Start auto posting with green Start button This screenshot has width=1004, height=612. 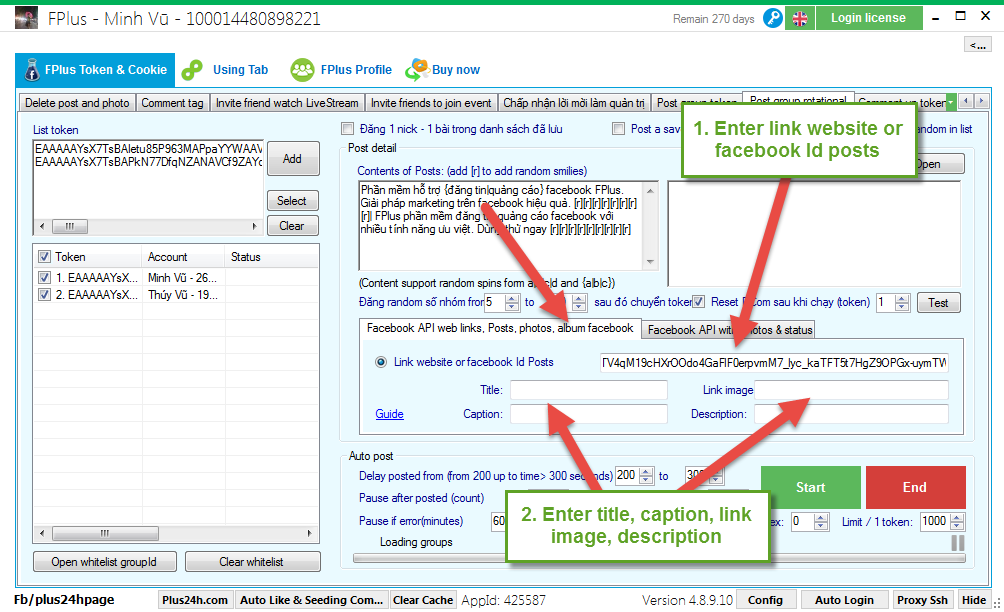pos(811,487)
